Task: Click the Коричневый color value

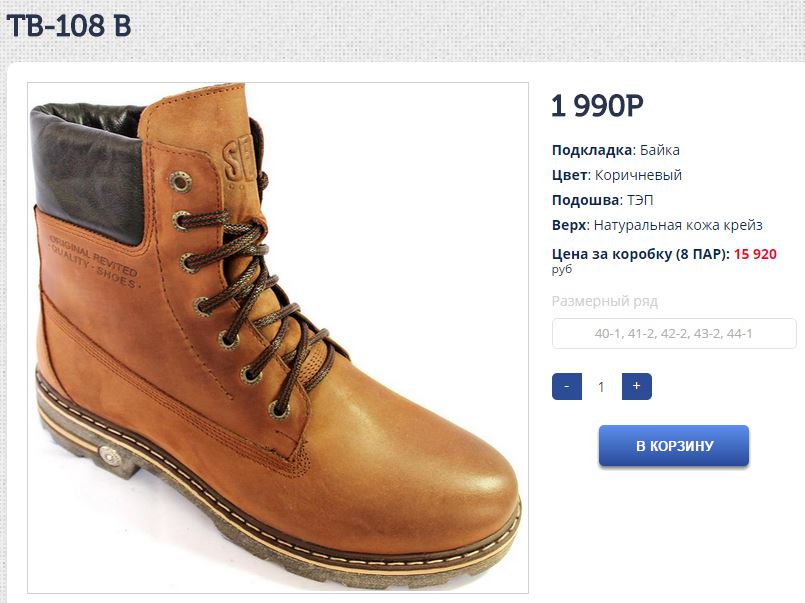Action: (638, 175)
